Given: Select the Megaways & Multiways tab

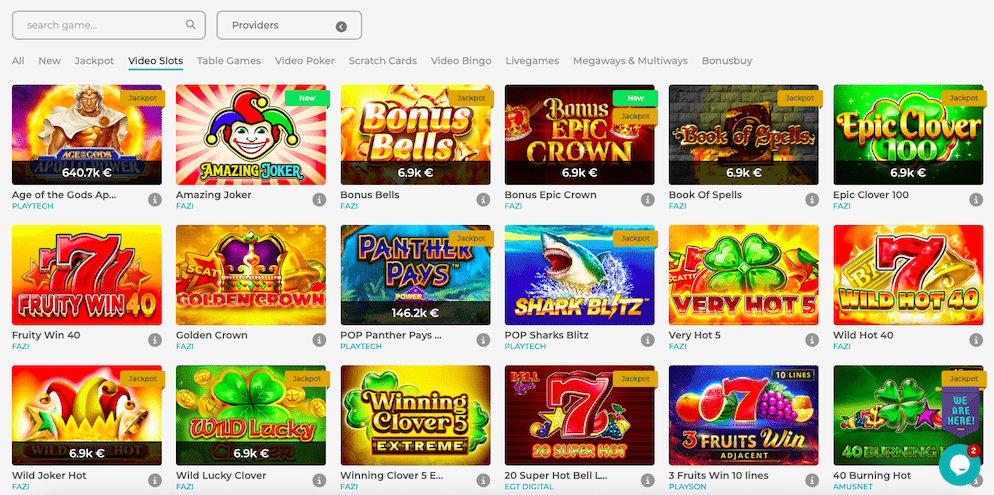Looking at the screenshot, I should pyautogui.click(x=630, y=61).
